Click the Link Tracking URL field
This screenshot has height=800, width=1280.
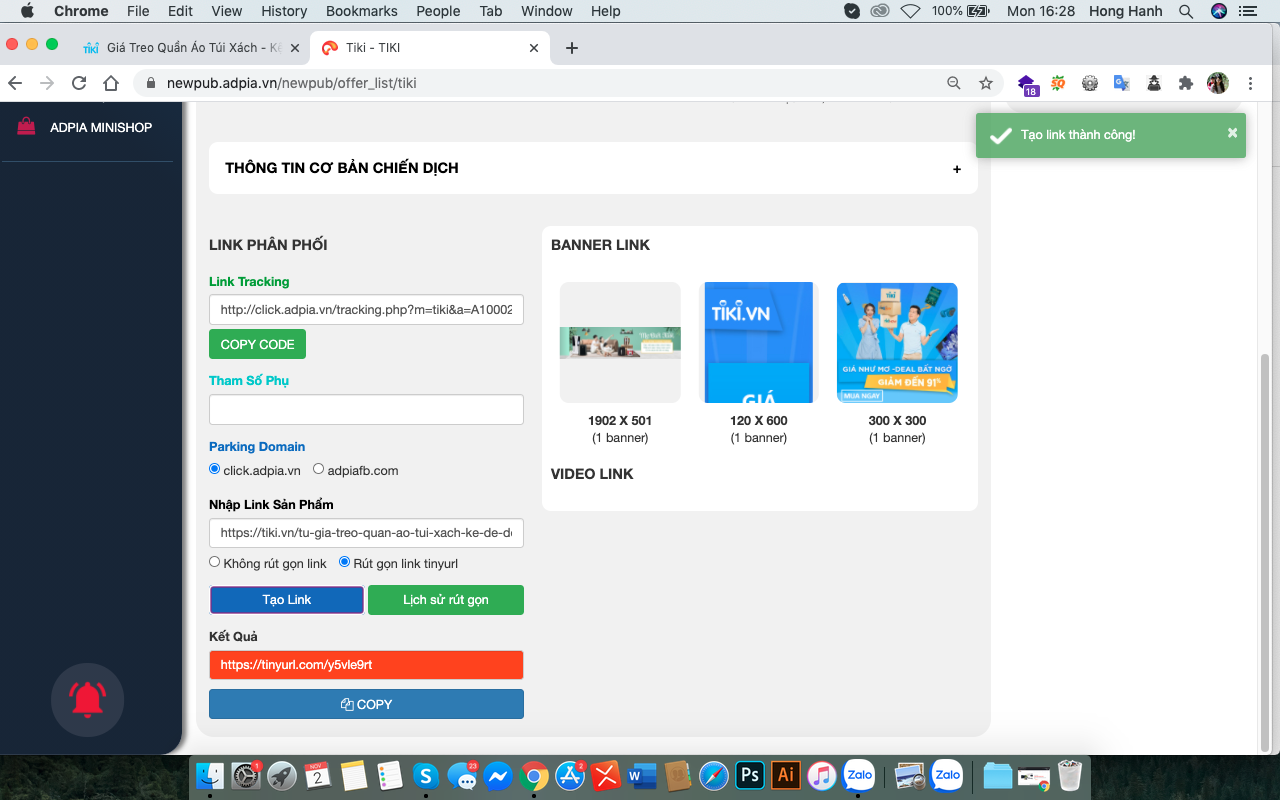(366, 310)
